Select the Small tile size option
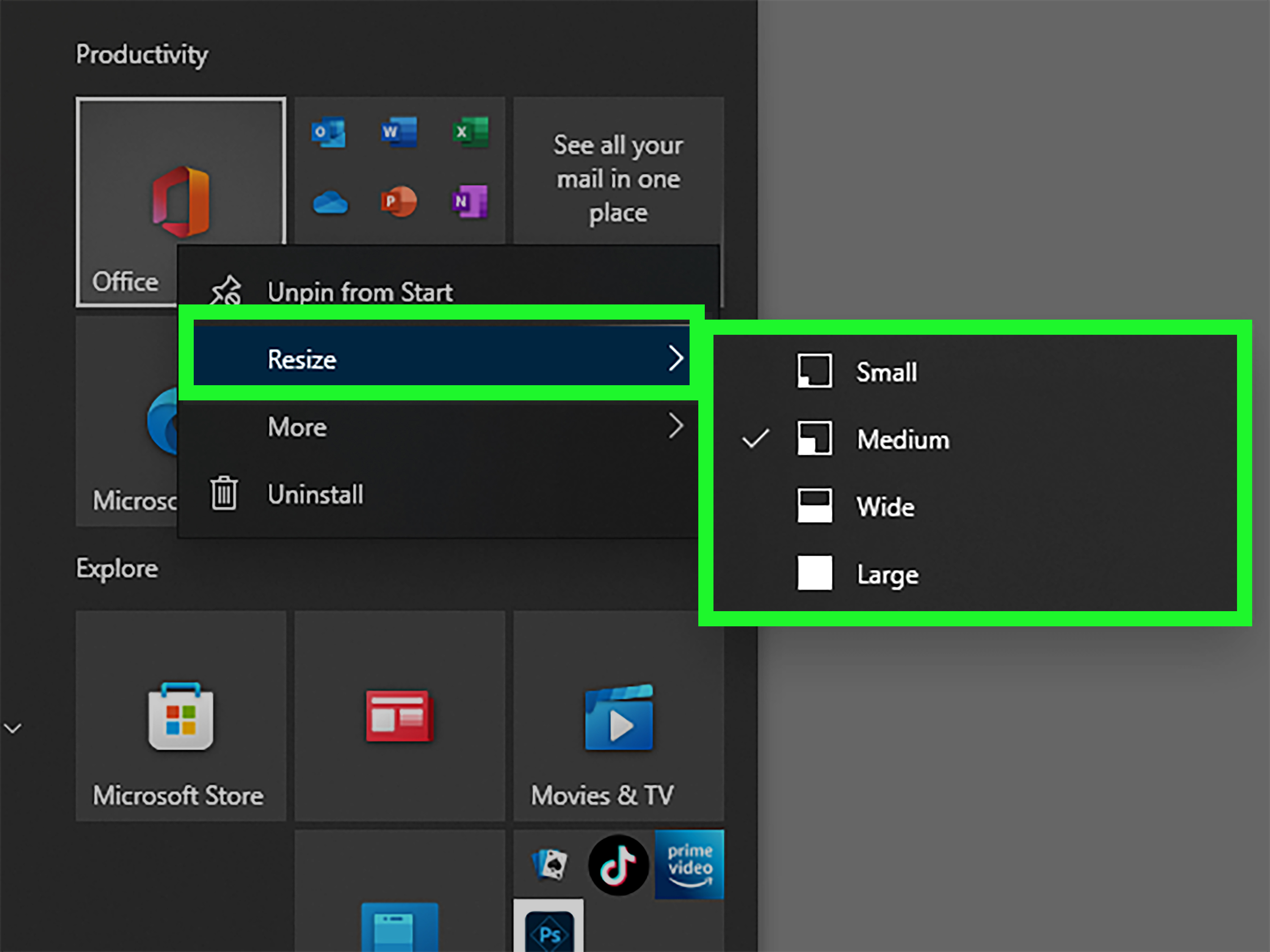 (x=886, y=372)
